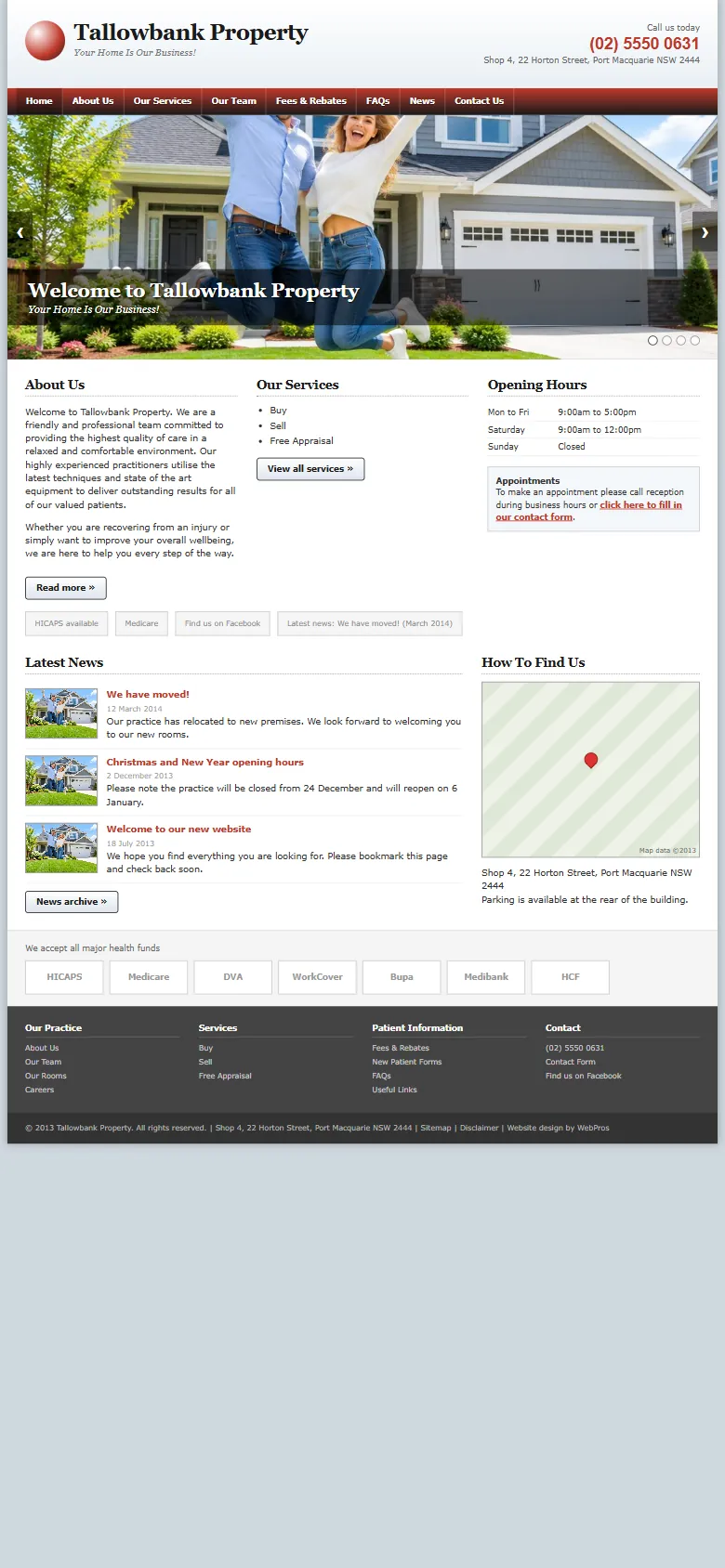The height and width of the screenshot is (1568, 725).
Task: Click the Read more button
Action: tap(66, 588)
